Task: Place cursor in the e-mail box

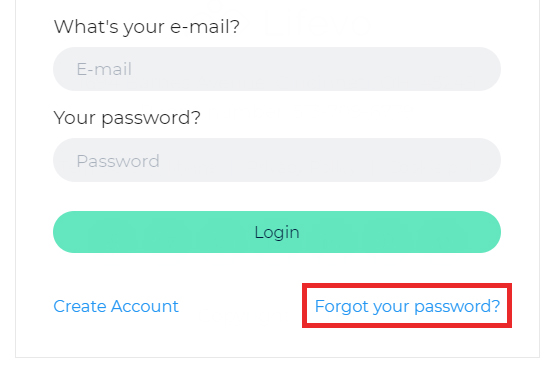Action: coord(277,69)
